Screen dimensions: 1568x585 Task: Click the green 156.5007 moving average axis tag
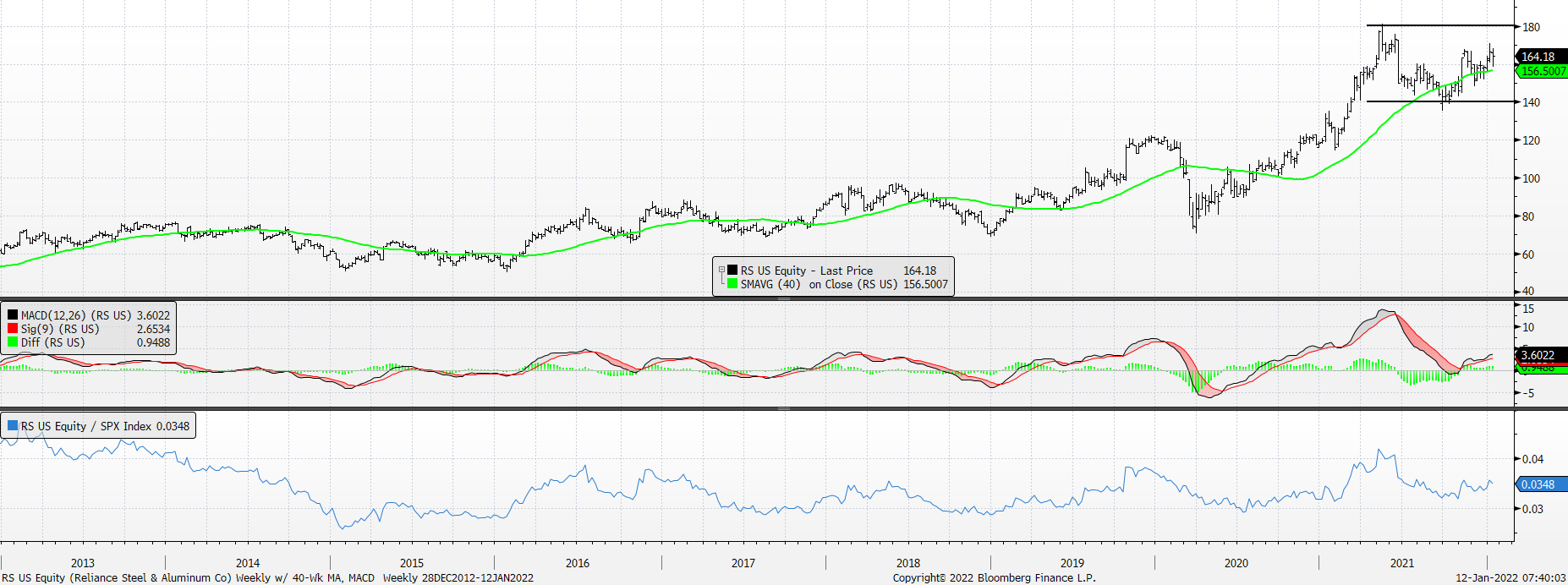click(1542, 71)
